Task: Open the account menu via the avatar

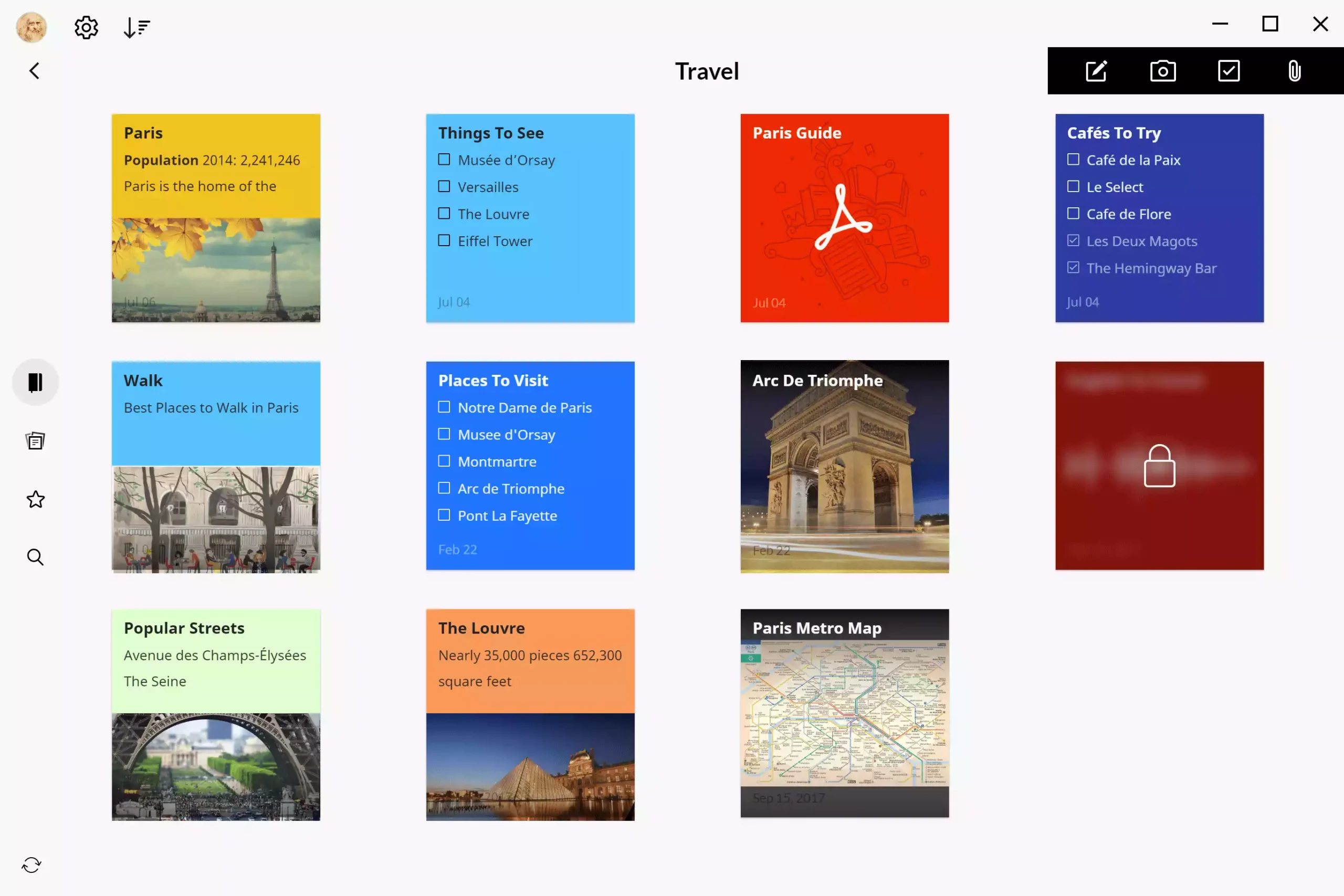Action: (x=31, y=27)
